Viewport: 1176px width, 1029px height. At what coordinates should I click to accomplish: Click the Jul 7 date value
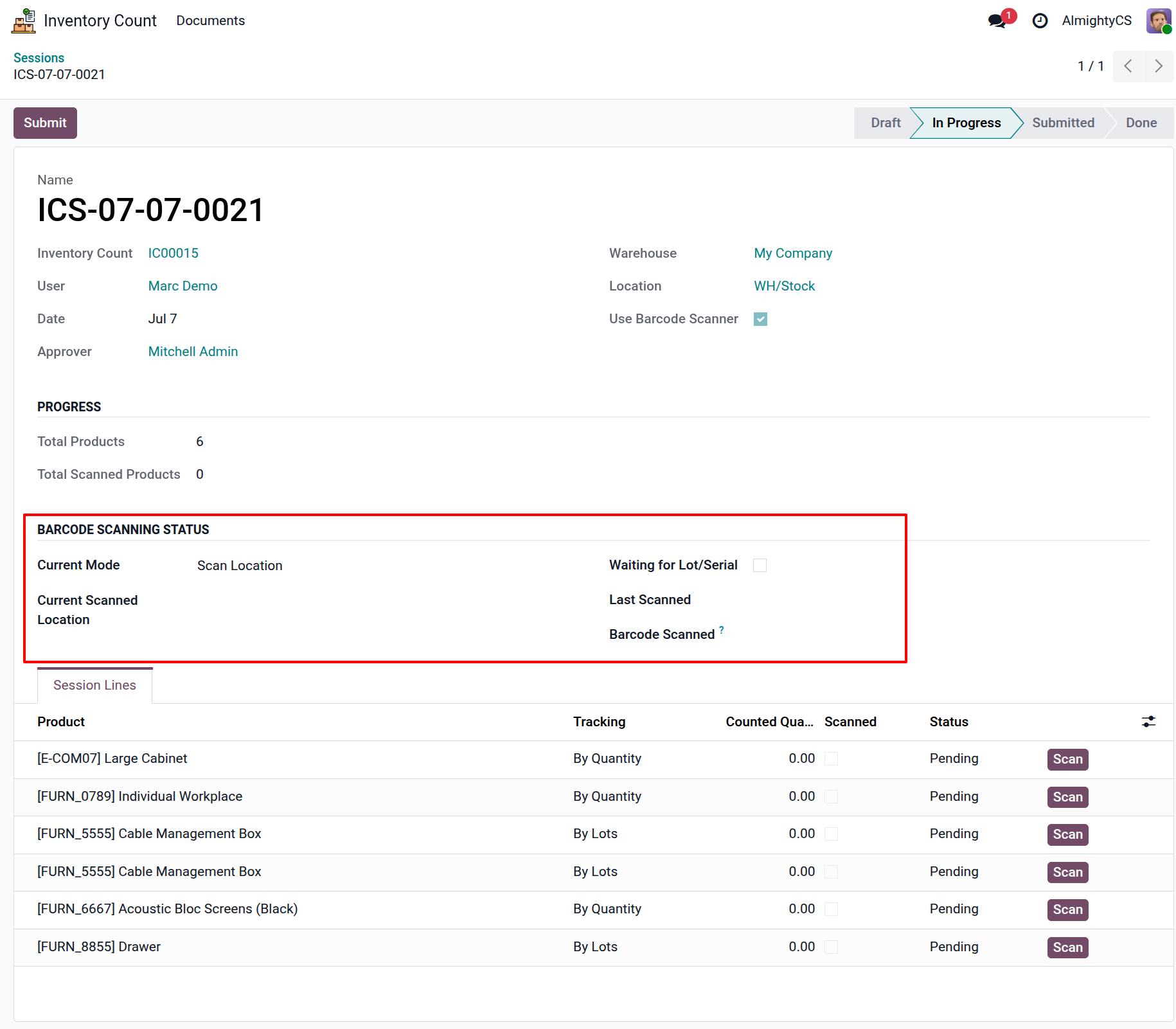coord(163,319)
